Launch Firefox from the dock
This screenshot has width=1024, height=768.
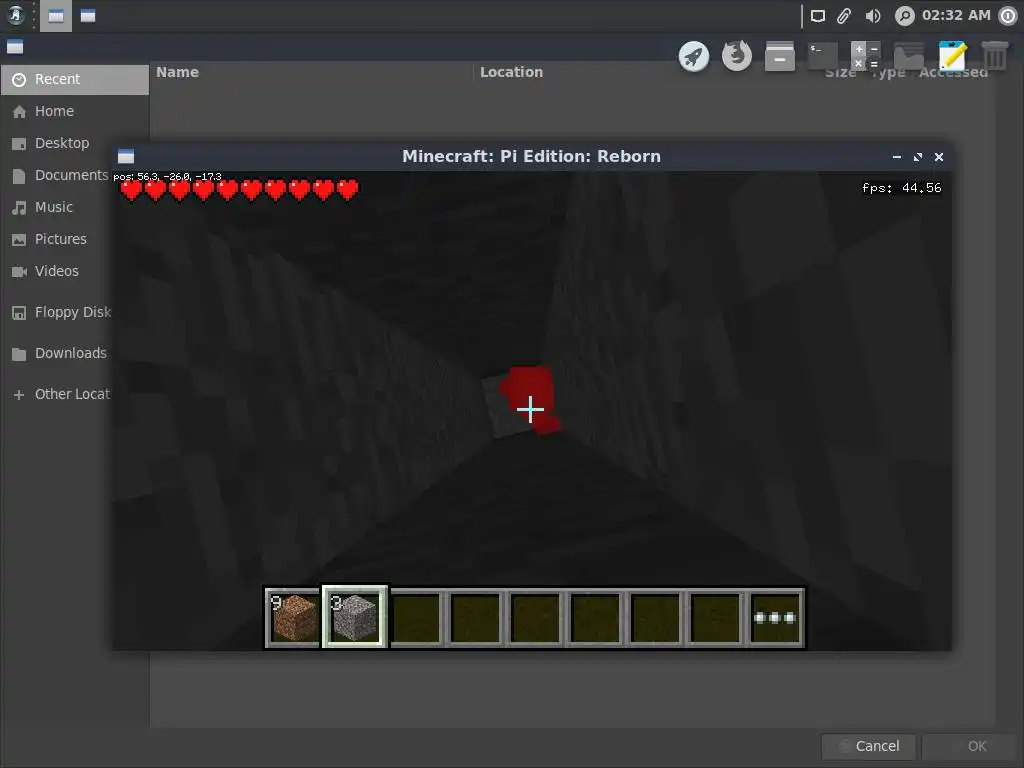(x=737, y=56)
